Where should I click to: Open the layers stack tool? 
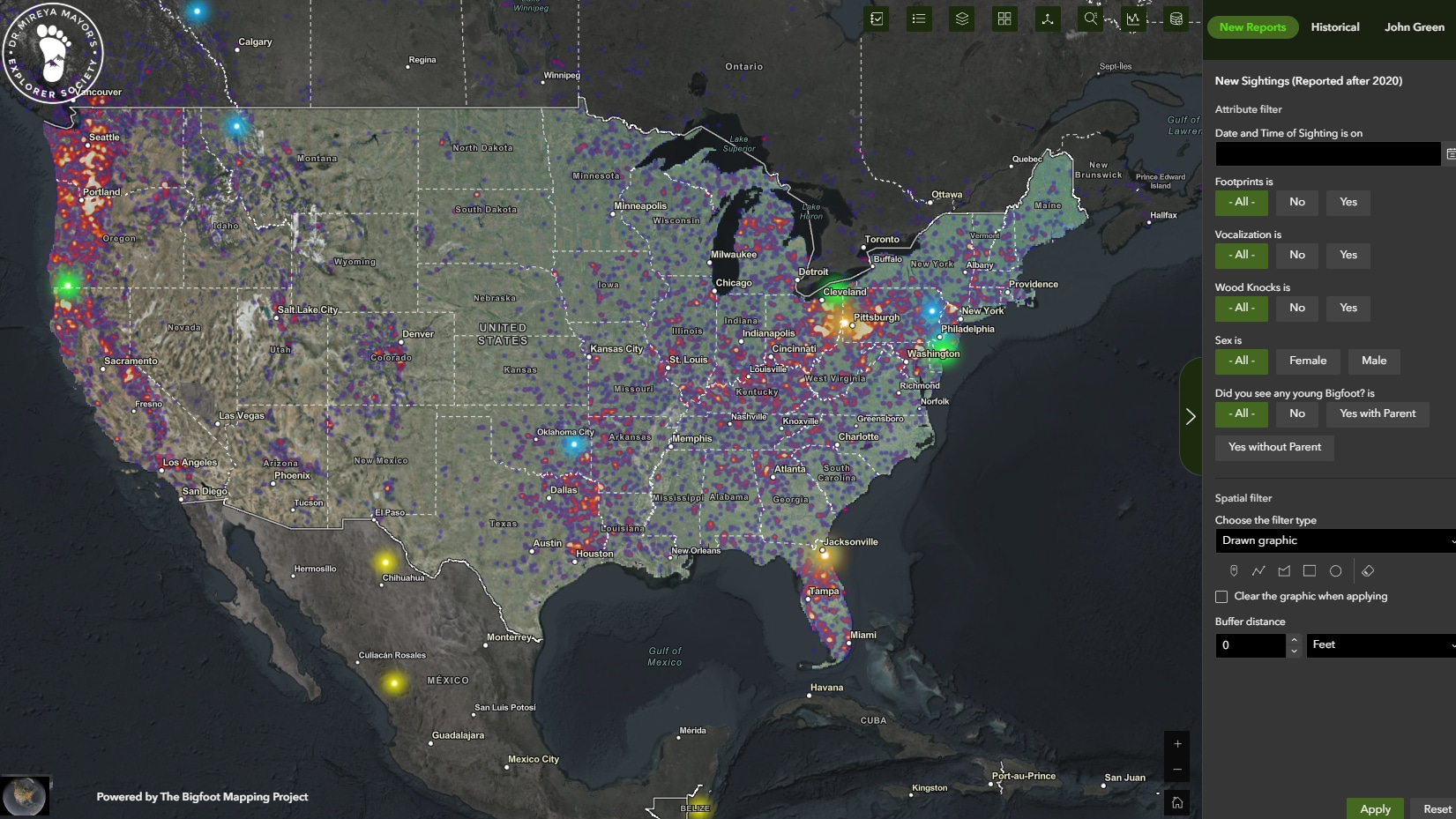961,19
